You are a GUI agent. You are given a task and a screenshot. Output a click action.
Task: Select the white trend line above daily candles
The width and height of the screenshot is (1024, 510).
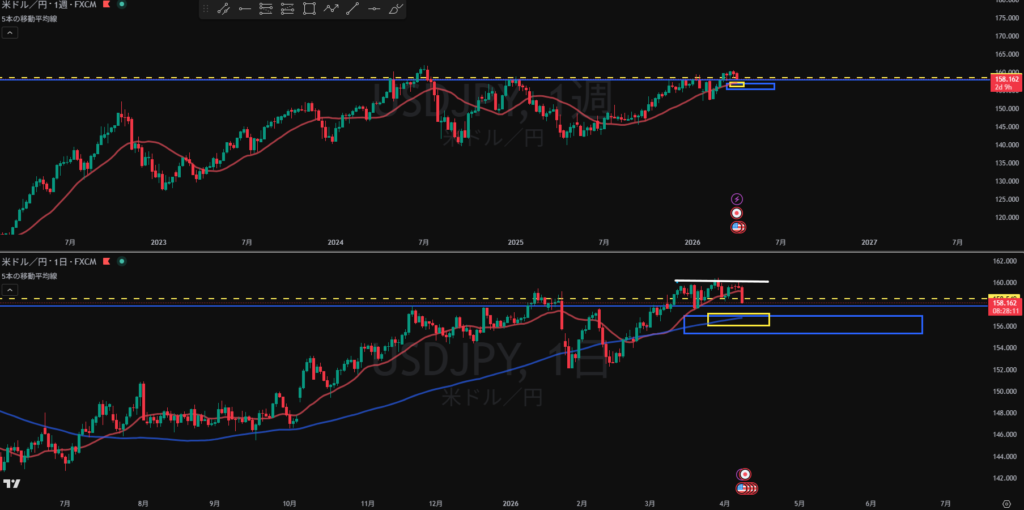coord(720,280)
